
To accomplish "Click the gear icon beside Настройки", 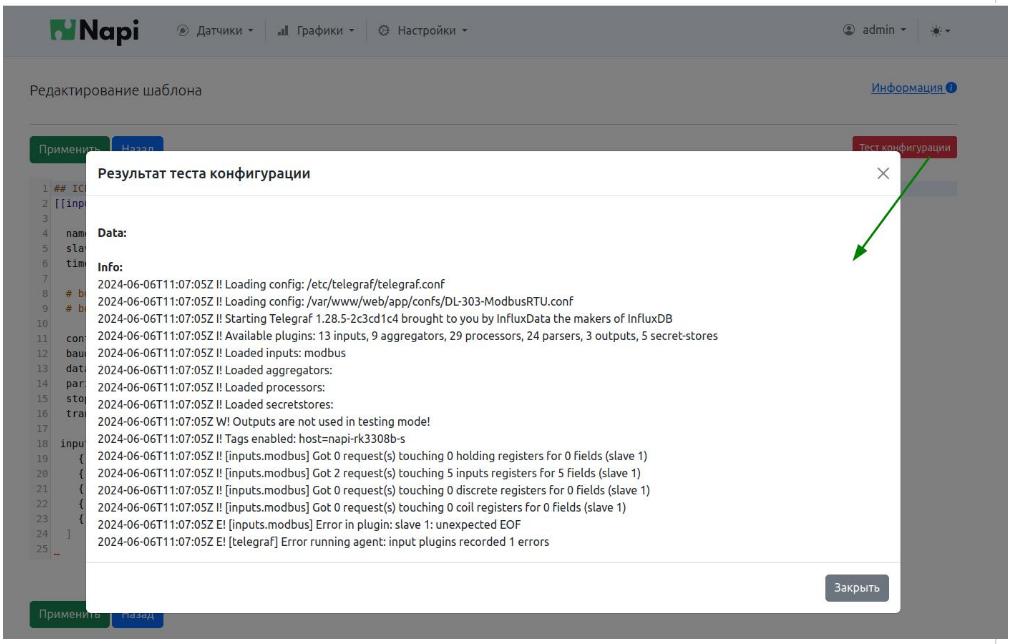I will click(x=384, y=31).
